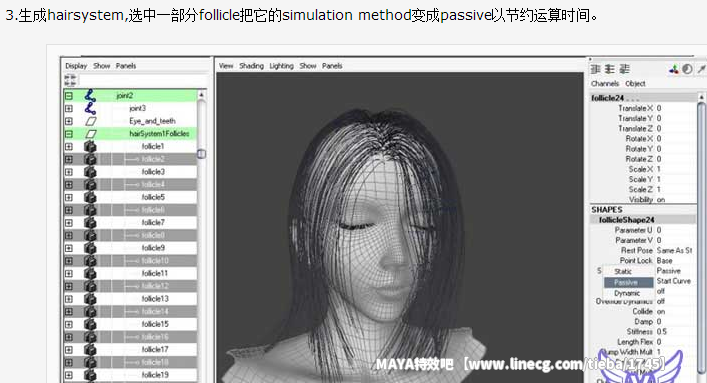Screen dimensions: 707x383
Task: Collapse the hairSystem1Follicles group
Action: 69,134
